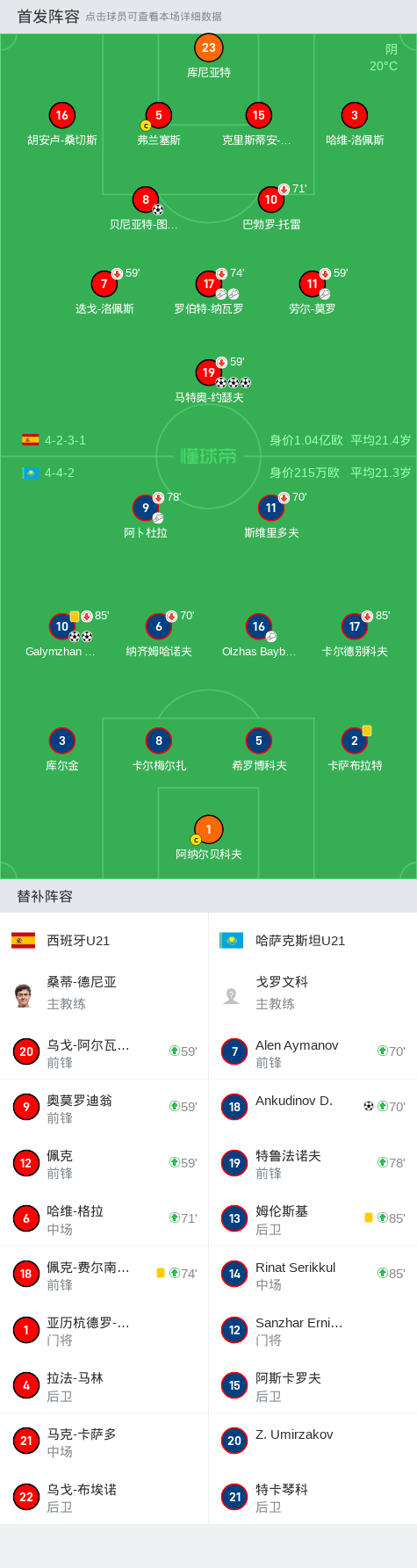View coach 桑蒂-德尼亚 profile photo
Image resolution: width=417 pixels, height=1568 pixels.
click(x=24, y=994)
